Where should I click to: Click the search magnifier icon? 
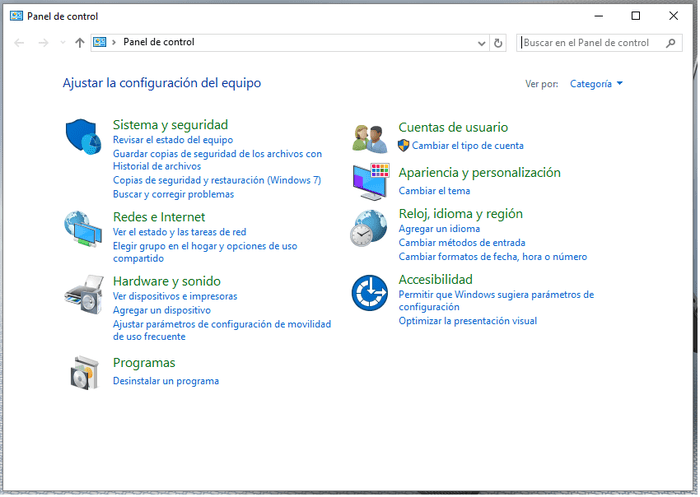coord(670,43)
